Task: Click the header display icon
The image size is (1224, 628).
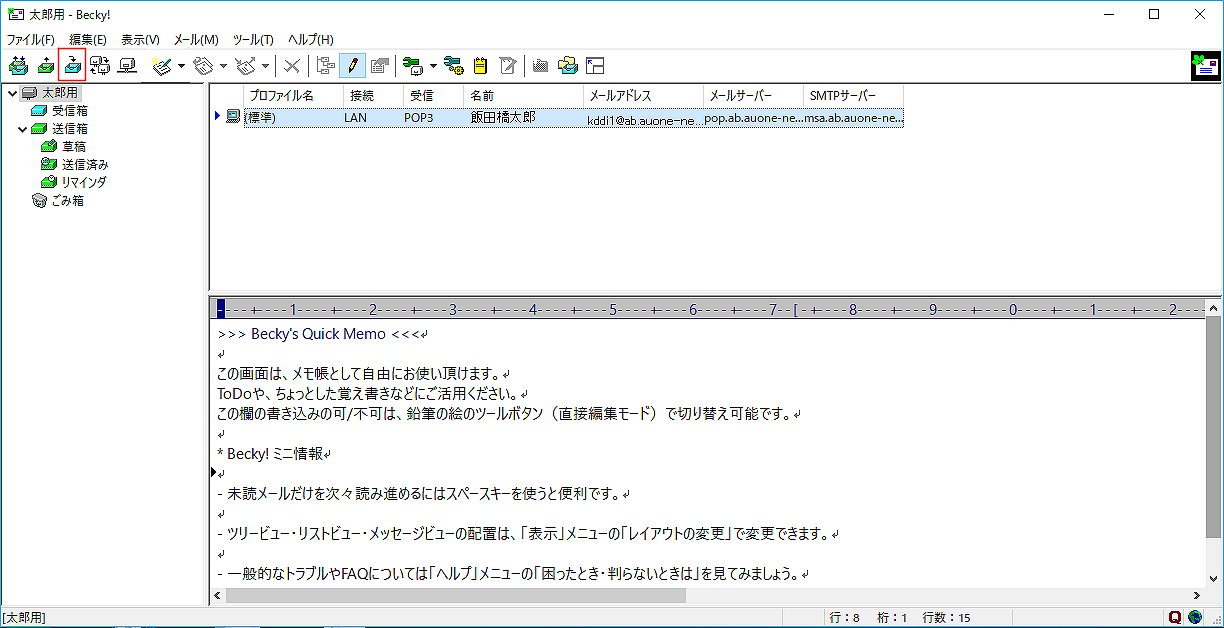Action: (379, 66)
